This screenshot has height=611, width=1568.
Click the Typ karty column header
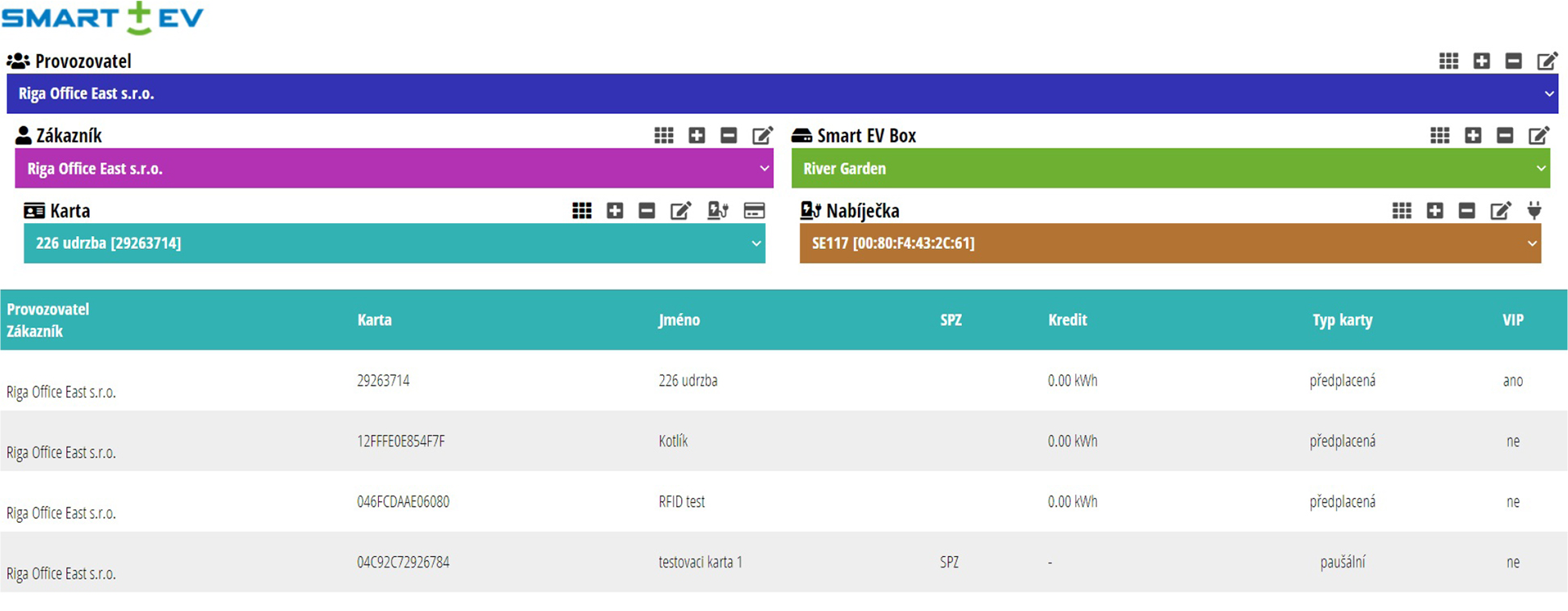[1343, 320]
